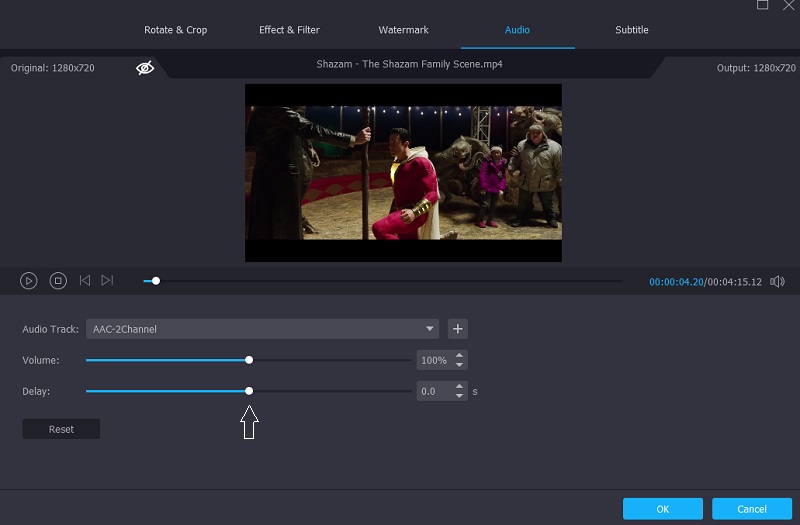
Task: Toggle preview visibility eye icon
Action: pyautogui.click(x=145, y=68)
